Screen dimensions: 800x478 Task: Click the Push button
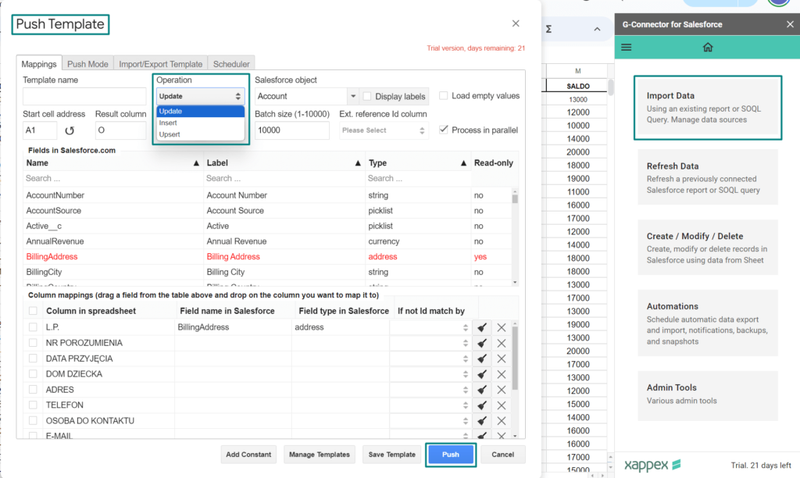(451, 455)
